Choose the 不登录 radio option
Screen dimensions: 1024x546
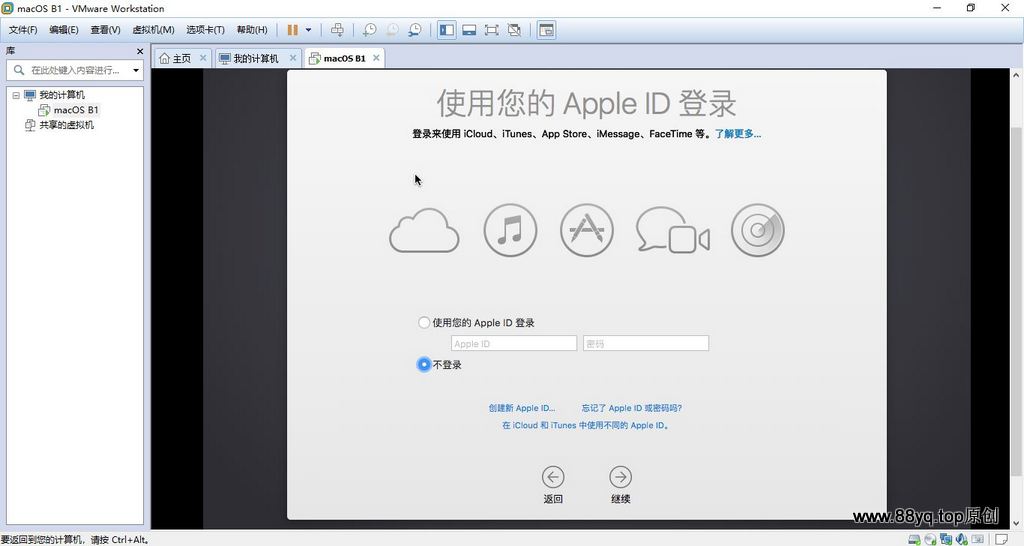point(424,364)
